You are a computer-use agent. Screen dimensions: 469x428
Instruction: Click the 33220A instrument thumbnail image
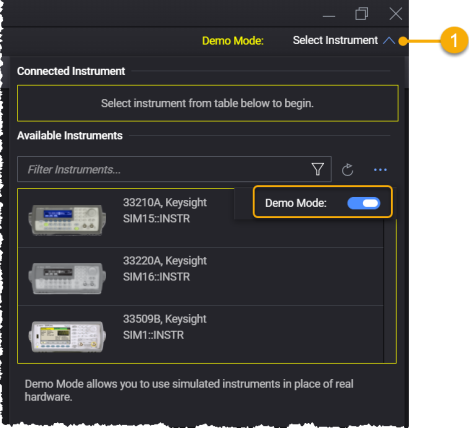(67, 278)
